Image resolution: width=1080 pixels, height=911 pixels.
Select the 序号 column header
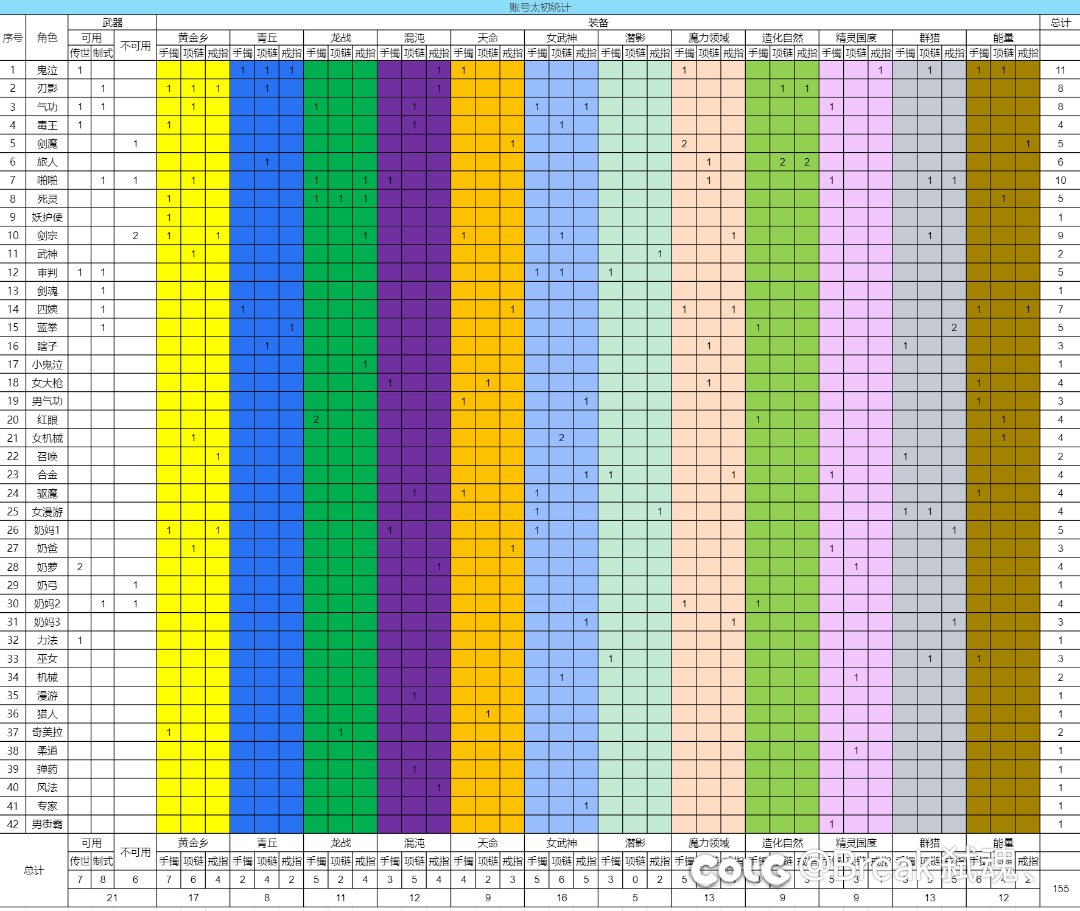13,38
